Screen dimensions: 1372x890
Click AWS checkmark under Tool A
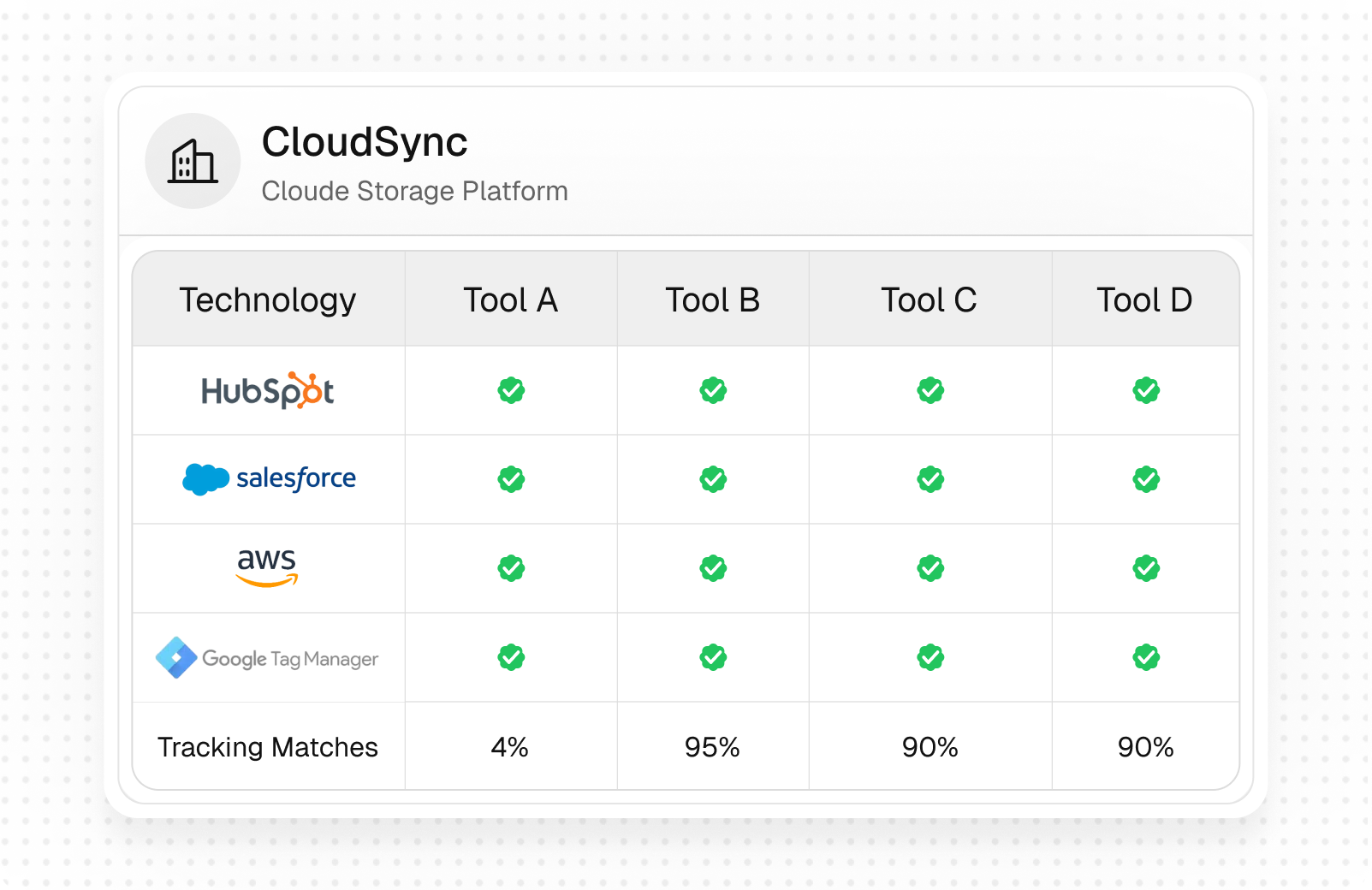511,568
